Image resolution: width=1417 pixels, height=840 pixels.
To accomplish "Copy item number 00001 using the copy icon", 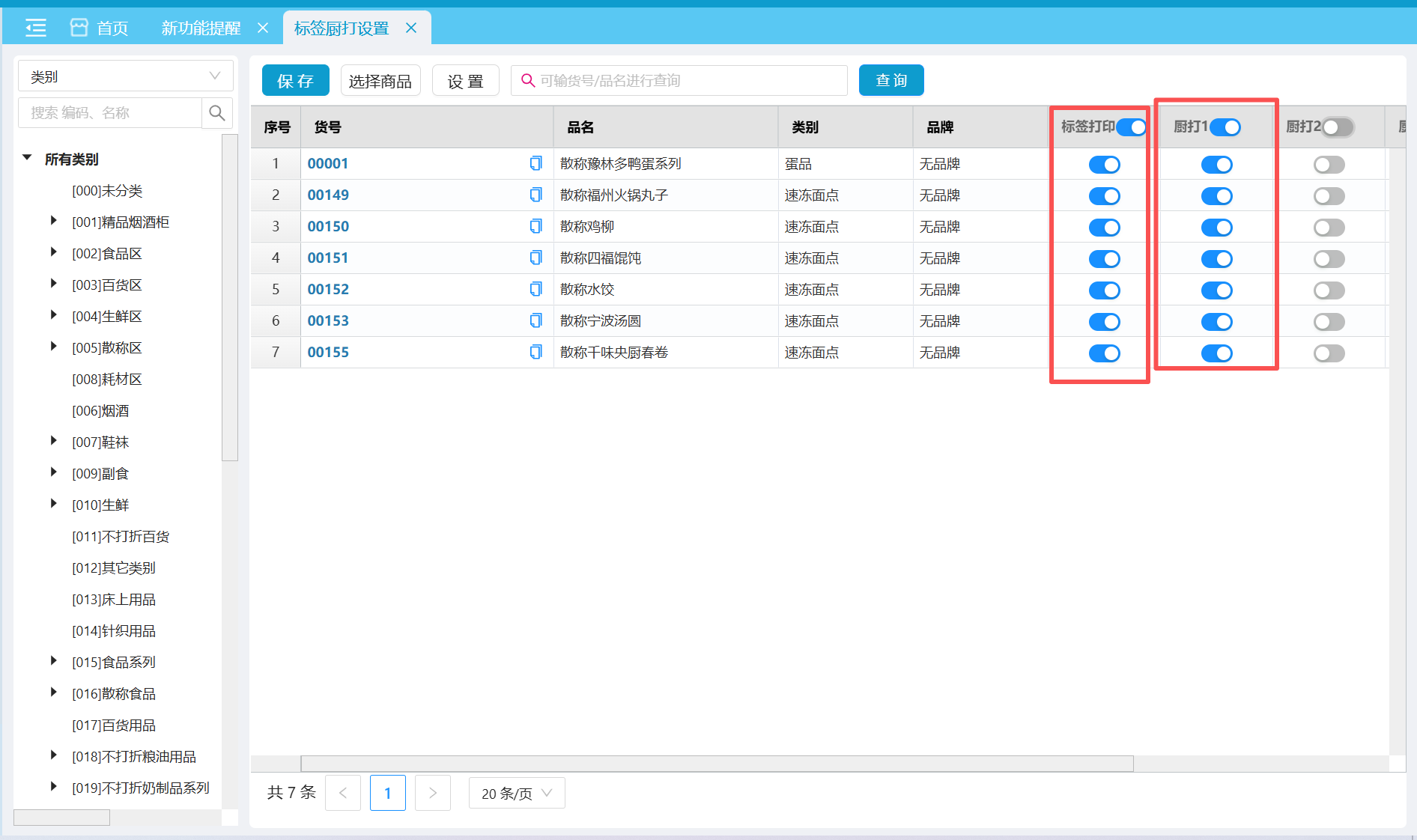I will pos(535,163).
